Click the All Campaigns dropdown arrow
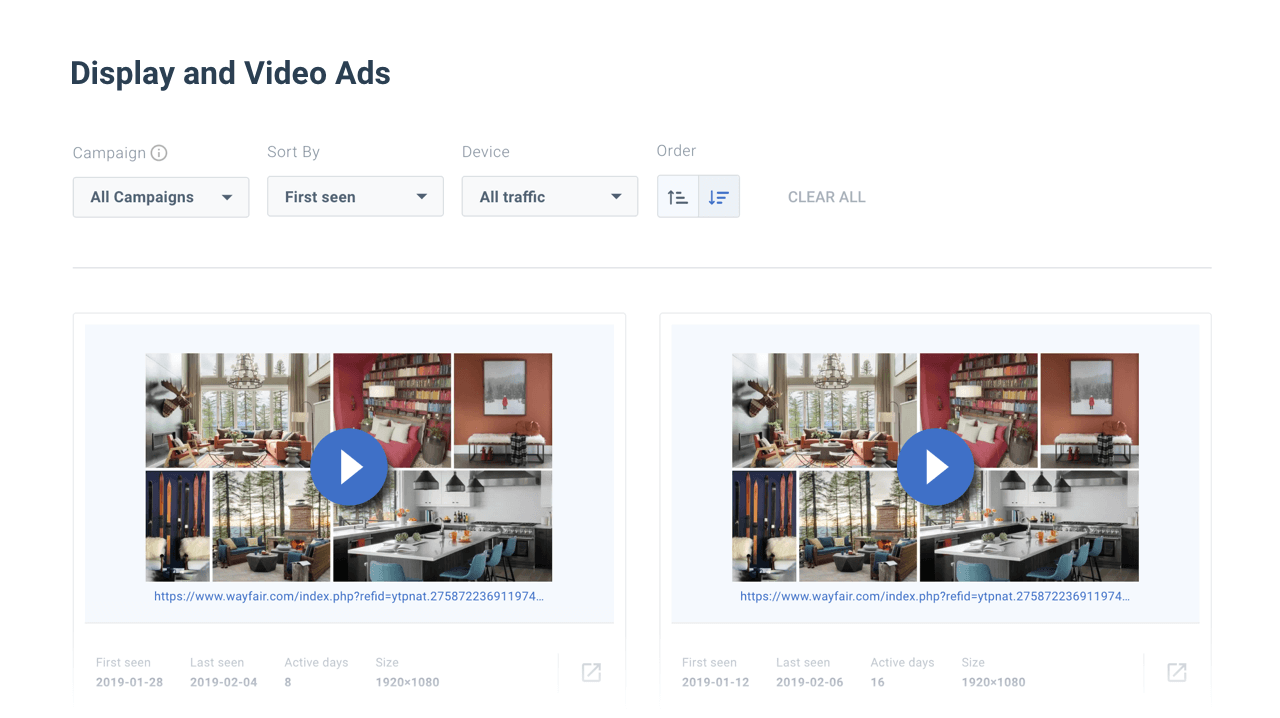The width and height of the screenshot is (1280, 718). (227, 197)
